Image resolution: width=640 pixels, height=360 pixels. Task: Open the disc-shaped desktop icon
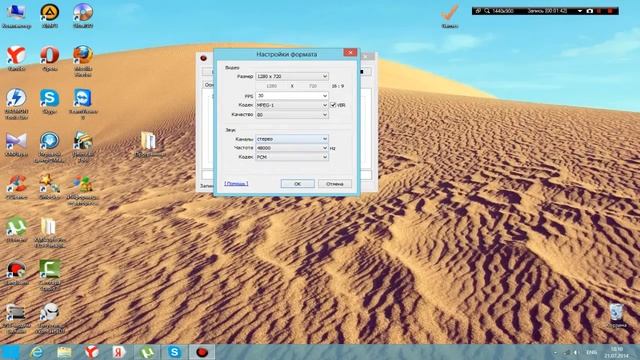coord(83,16)
